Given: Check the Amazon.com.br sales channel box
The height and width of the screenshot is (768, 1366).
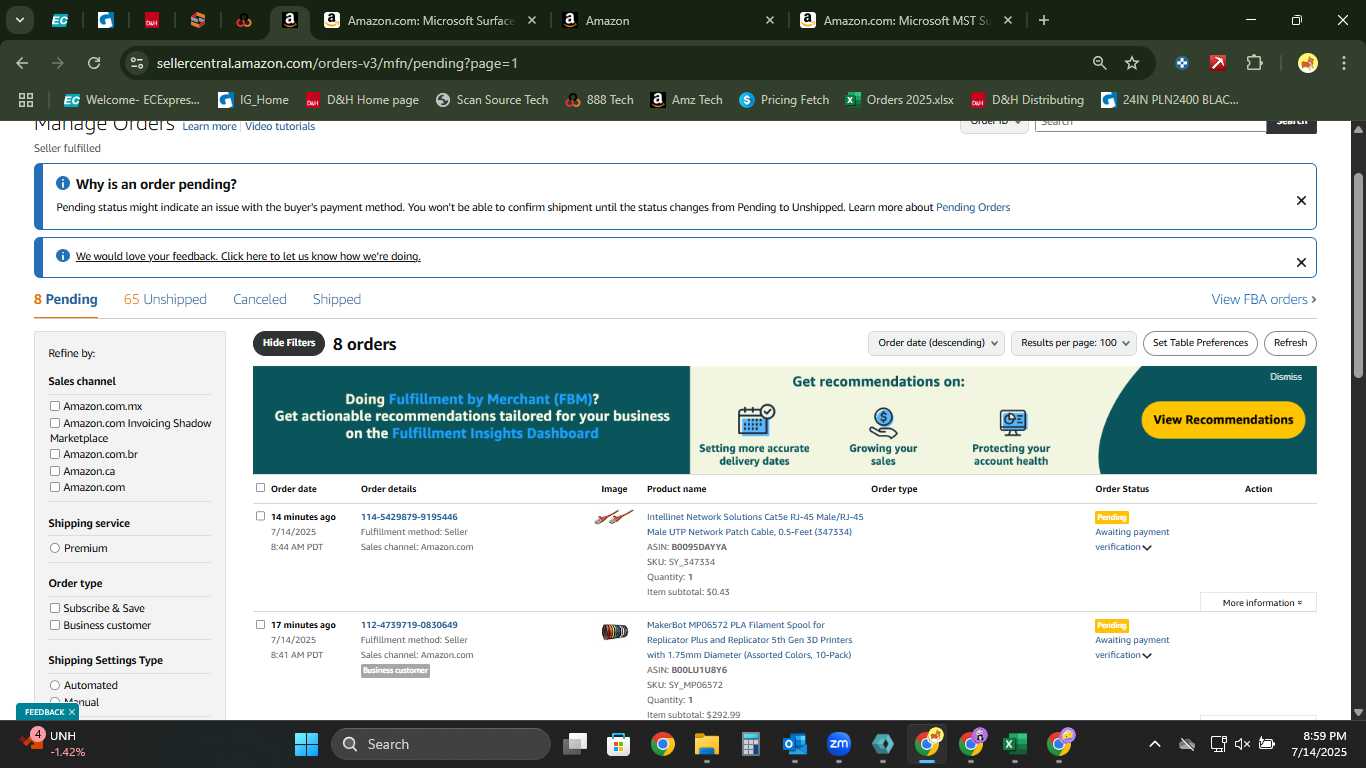Looking at the screenshot, I should [x=55, y=454].
